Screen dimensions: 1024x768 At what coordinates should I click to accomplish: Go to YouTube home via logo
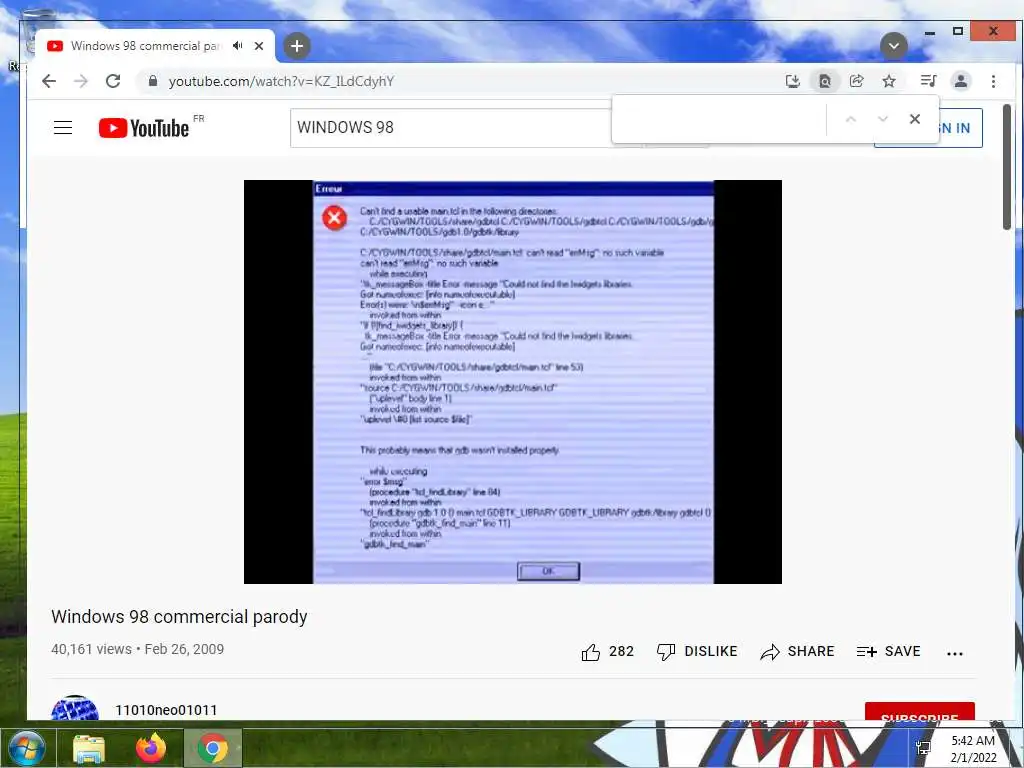[x=144, y=128]
